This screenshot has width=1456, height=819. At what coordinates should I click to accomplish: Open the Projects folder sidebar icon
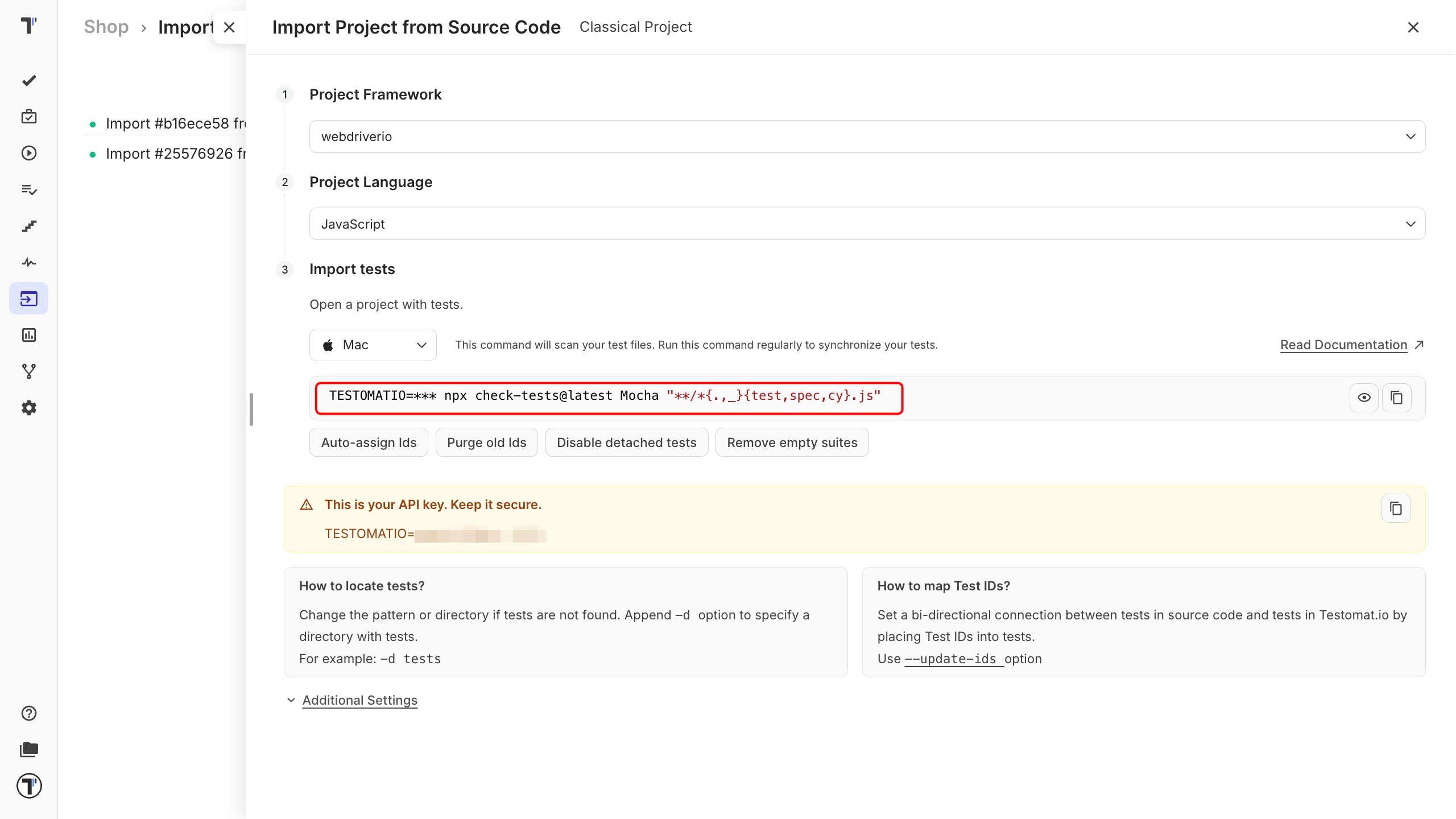coord(29,750)
